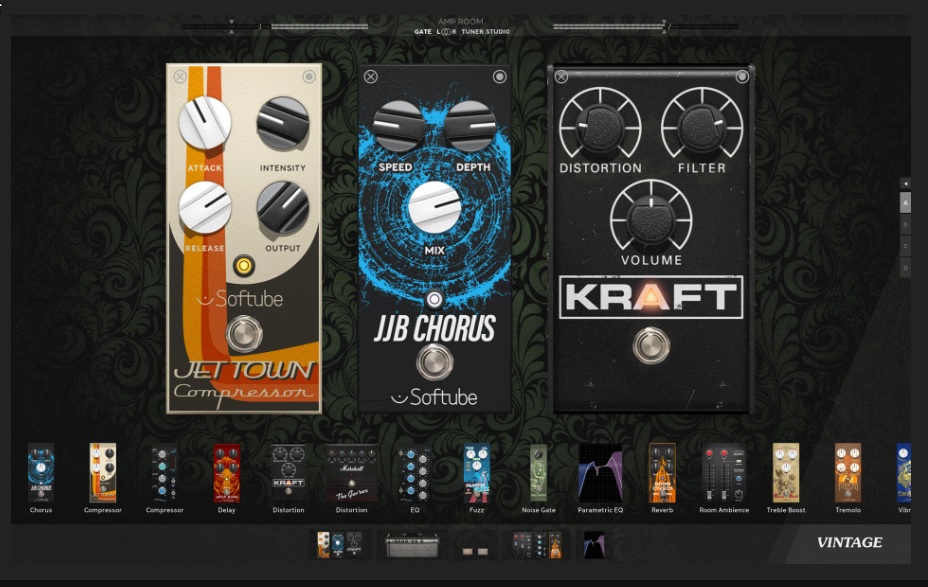Click the Compressor RELEASE knob

coord(205,207)
